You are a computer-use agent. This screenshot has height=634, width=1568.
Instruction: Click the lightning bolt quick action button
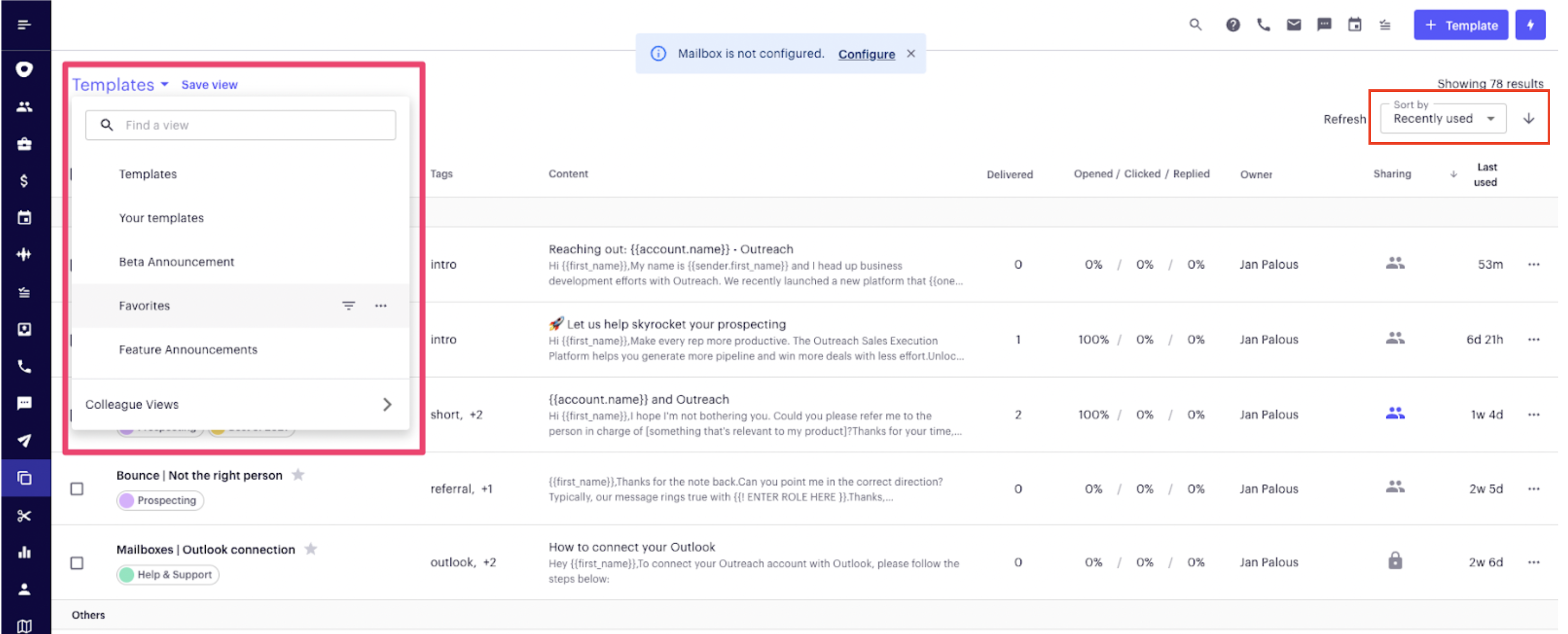click(1530, 25)
